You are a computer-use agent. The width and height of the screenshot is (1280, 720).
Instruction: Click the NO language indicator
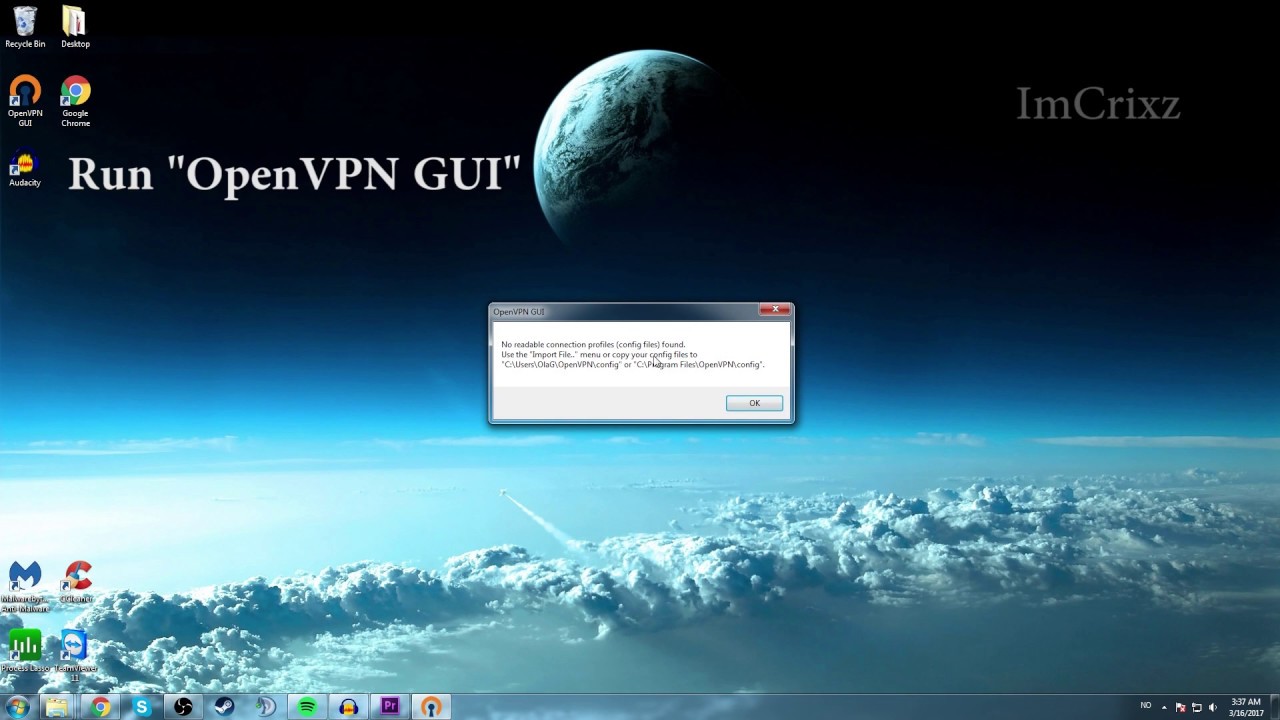coord(1146,706)
